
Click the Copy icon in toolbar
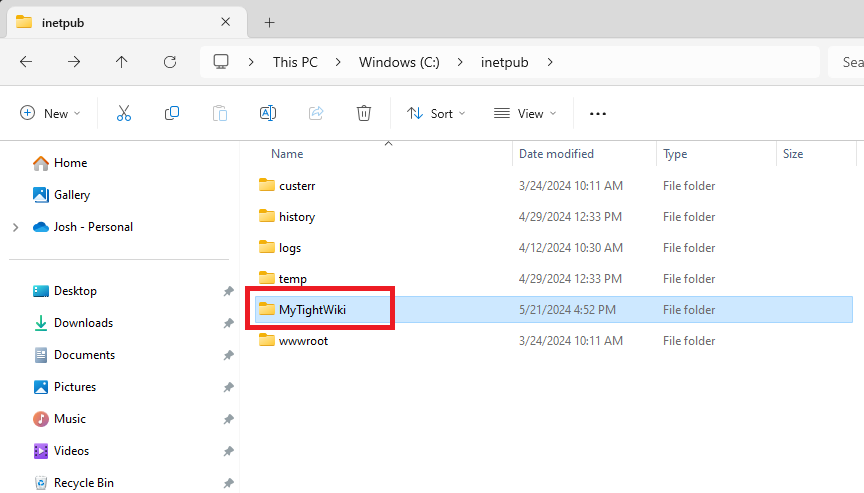[172, 113]
